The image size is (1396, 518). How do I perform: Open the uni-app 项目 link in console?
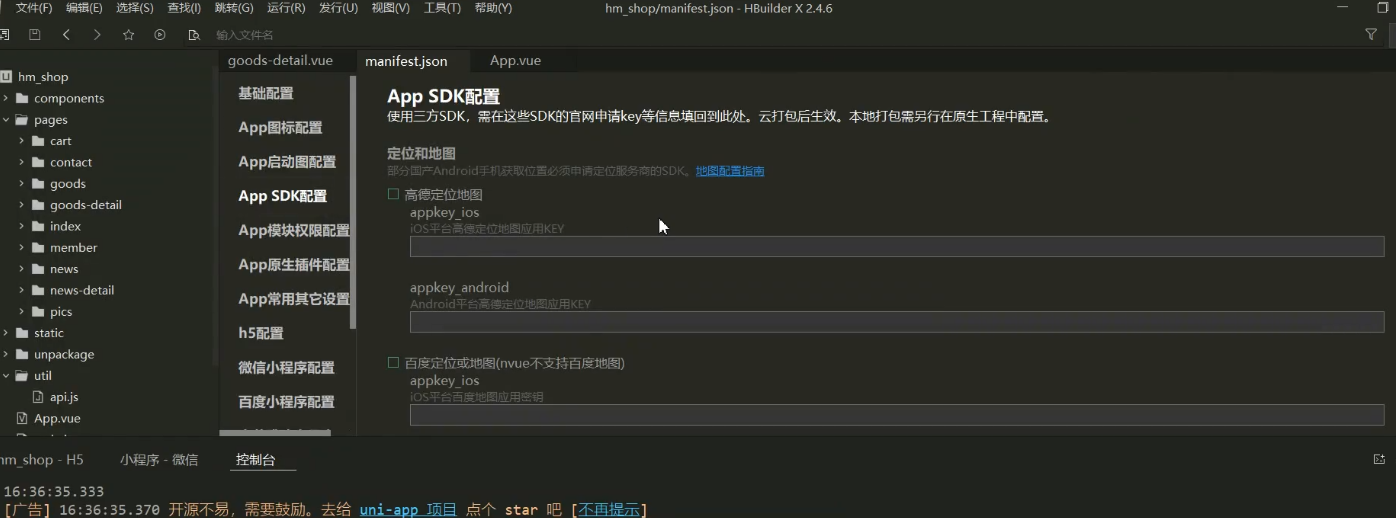point(408,510)
